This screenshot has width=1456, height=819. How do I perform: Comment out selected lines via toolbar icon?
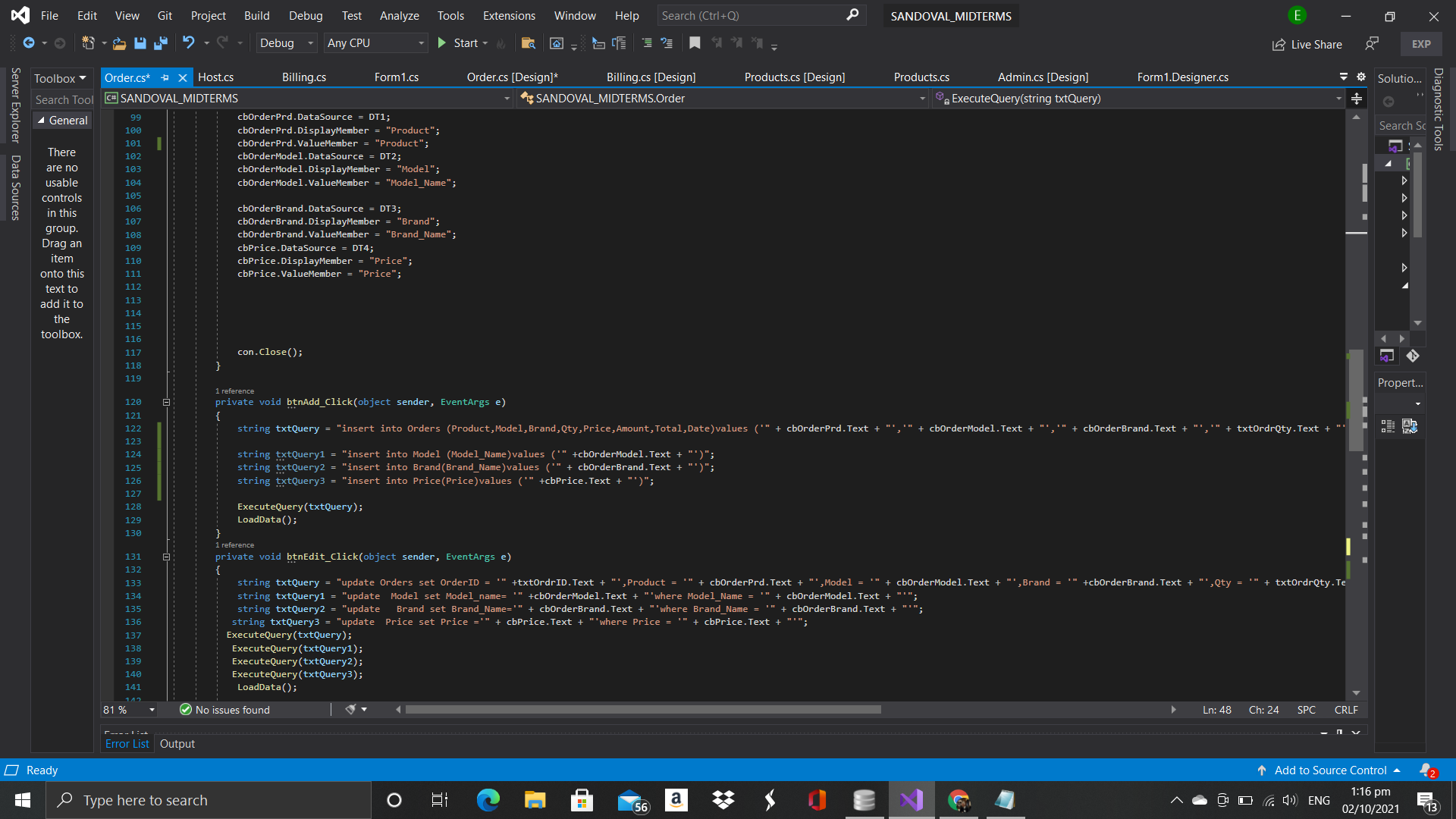click(x=647, y=43)
